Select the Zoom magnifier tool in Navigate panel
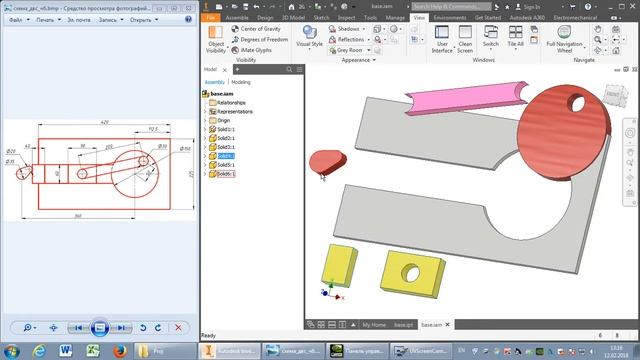 [x=598, y=40]
